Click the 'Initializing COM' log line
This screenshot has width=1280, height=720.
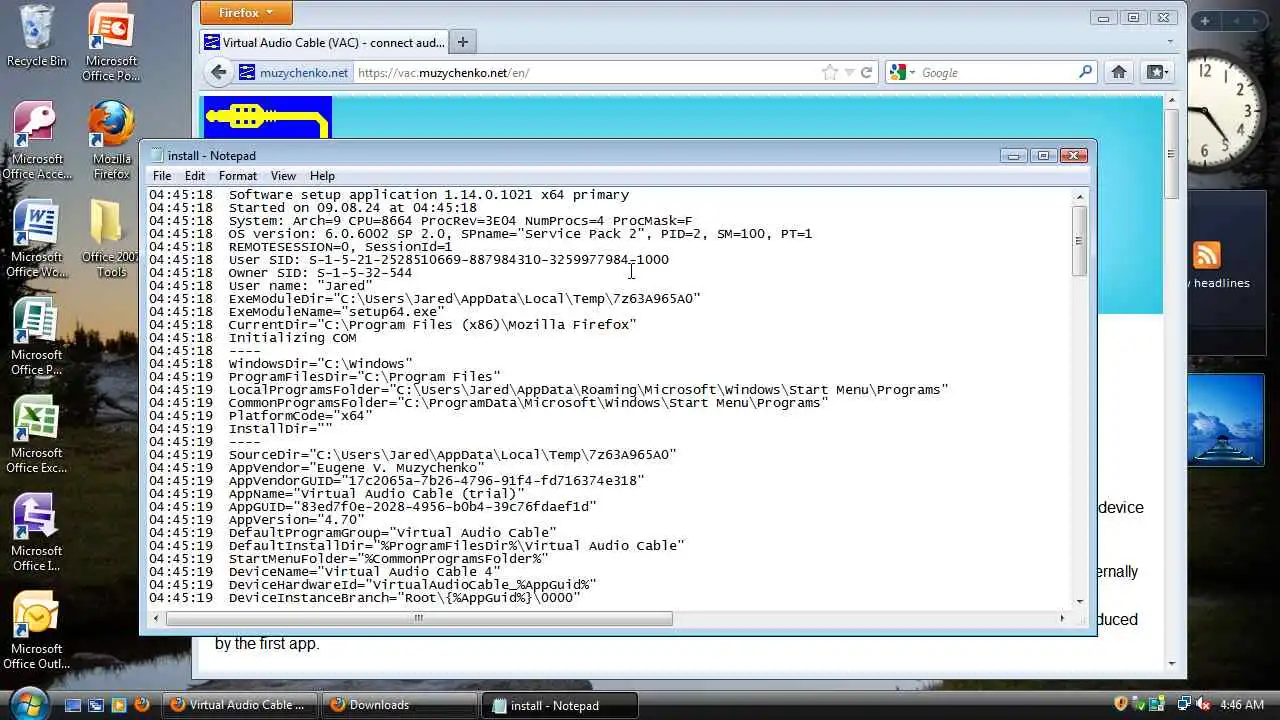coord(292,338)
